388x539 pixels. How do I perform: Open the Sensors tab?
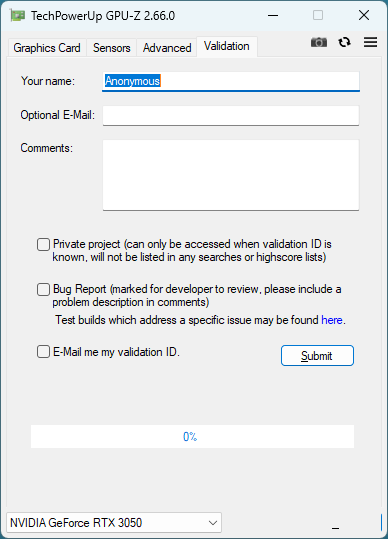pyautogui.click(x=112, y=48)
